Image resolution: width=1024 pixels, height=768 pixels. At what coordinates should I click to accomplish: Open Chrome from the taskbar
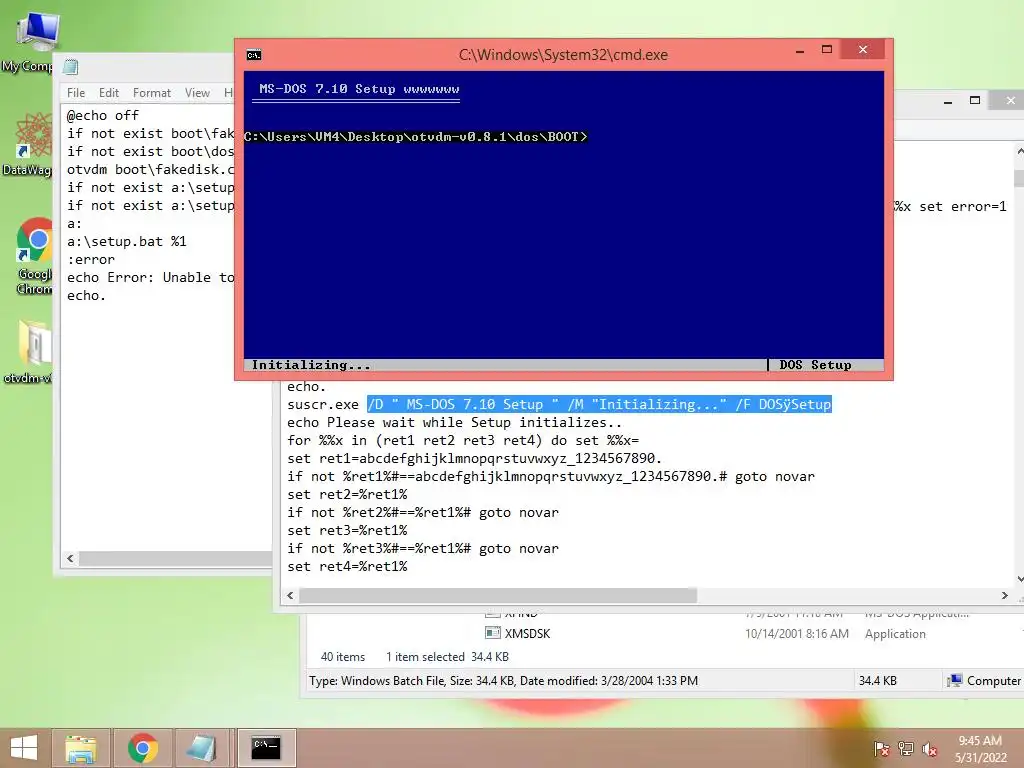tap(142, 748)
